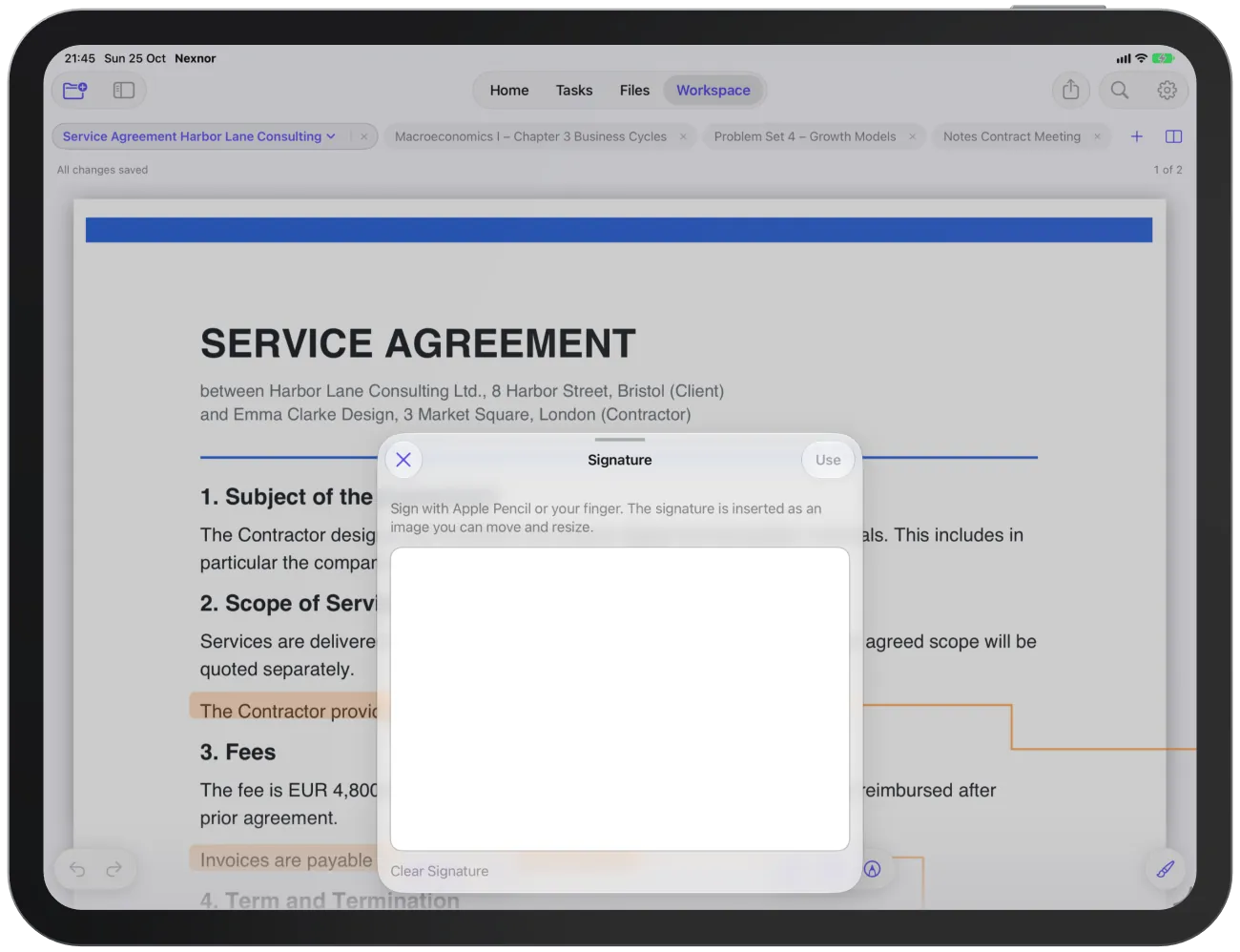Open Notes Contract Meeting tab

(x=1012, y=136)
